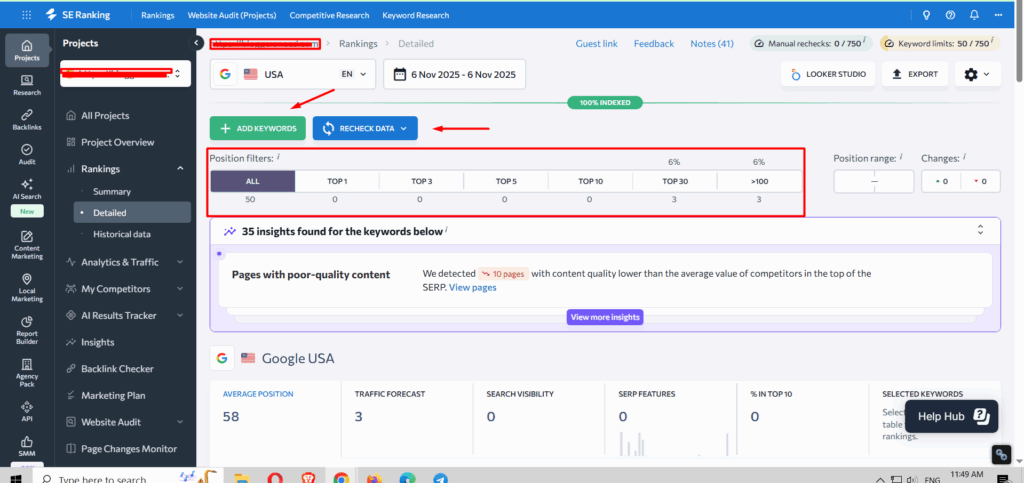This screenshot has height=483, width=1024.
Task: Click the Position range slider field
Action: [874, 181]
